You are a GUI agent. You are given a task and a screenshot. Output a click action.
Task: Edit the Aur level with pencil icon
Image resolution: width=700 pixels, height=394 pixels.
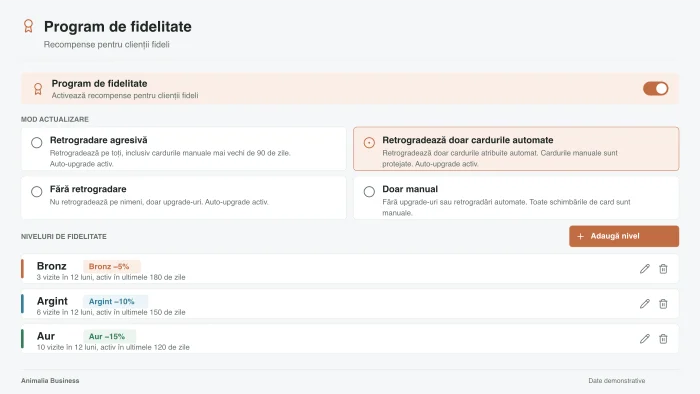(645, 339)
